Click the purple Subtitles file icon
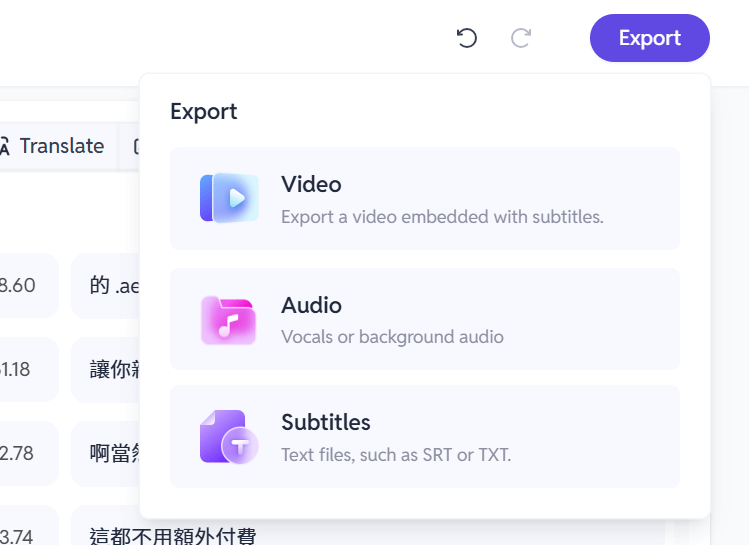 (229, 437)
